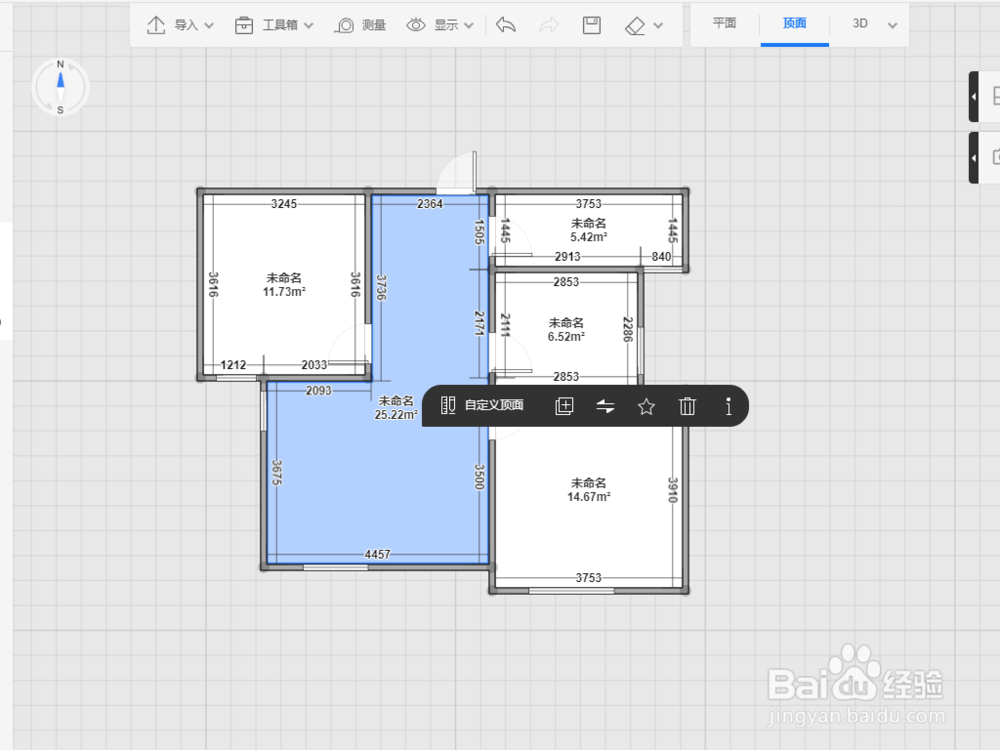This screenshot has width=1000, height=750.
Task: Click the 显示 eye icon
Action: coord(416,26)
